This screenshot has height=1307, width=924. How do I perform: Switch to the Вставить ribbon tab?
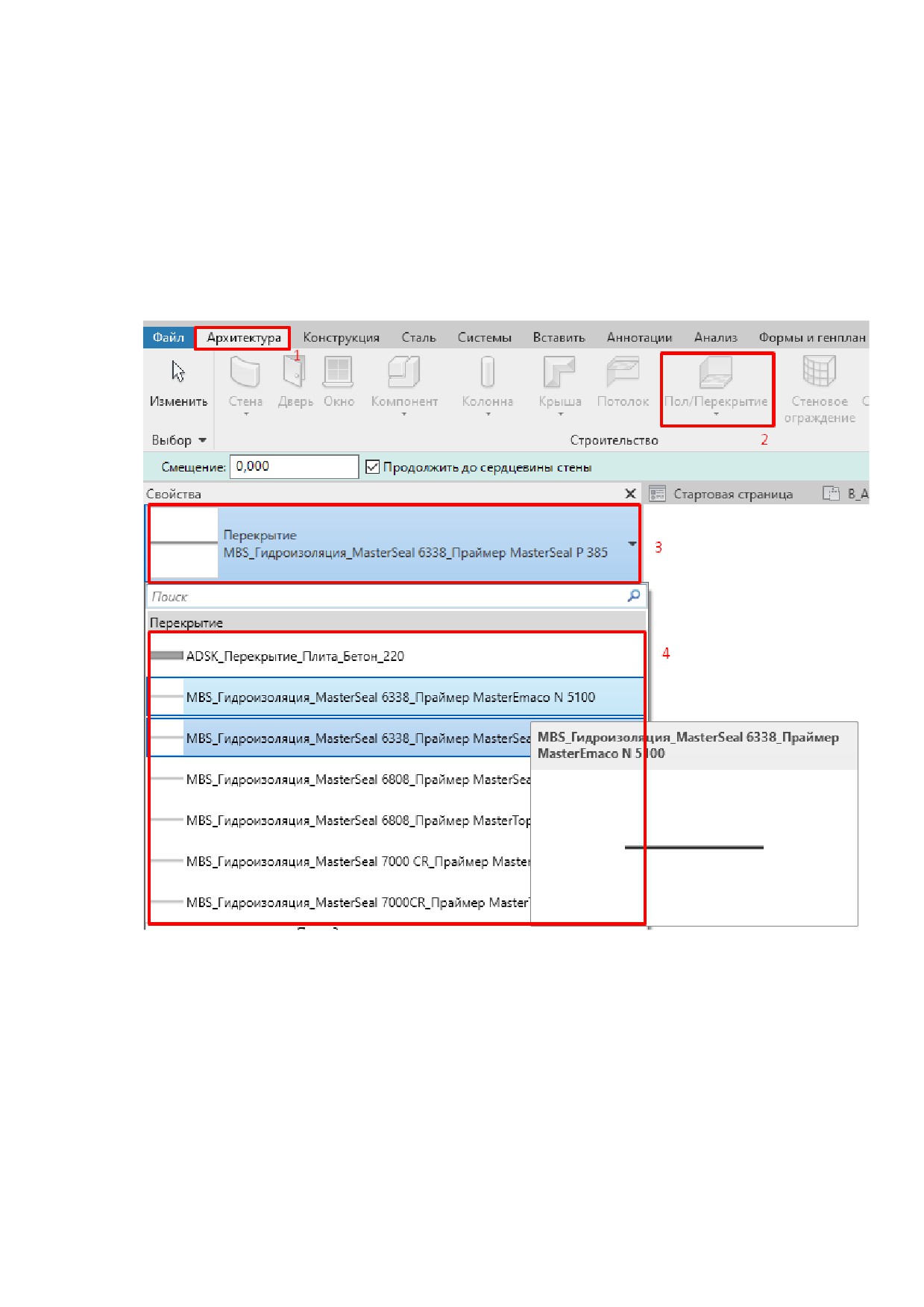(559, 337)
